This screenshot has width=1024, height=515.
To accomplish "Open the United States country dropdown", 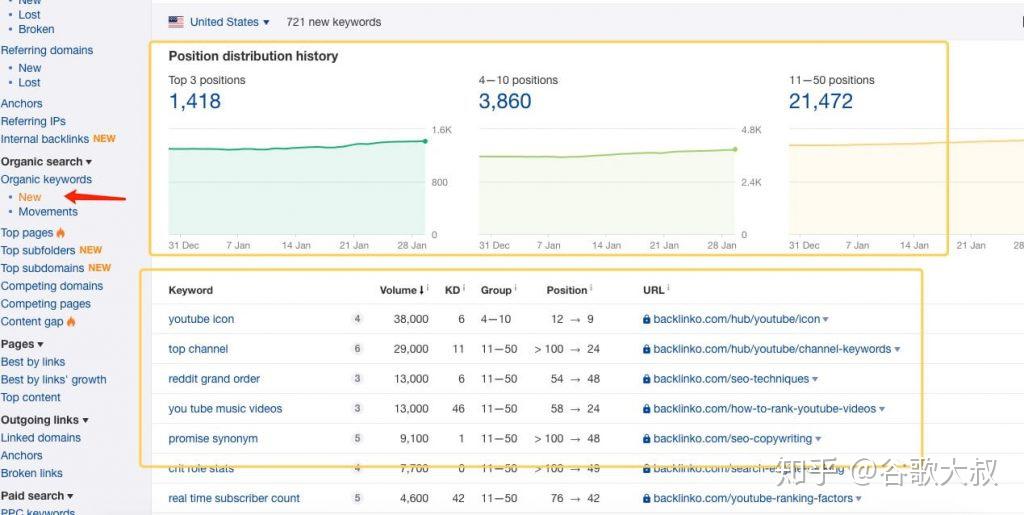I will coord(229,22).
